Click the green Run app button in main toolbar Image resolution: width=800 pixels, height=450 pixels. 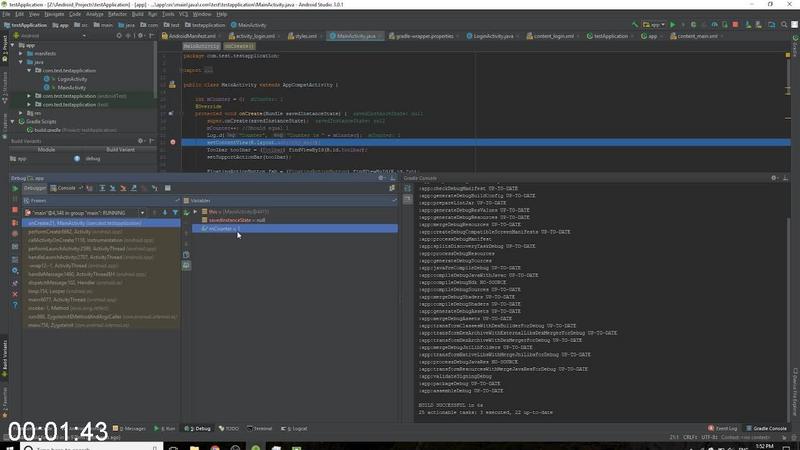(672, 24)
